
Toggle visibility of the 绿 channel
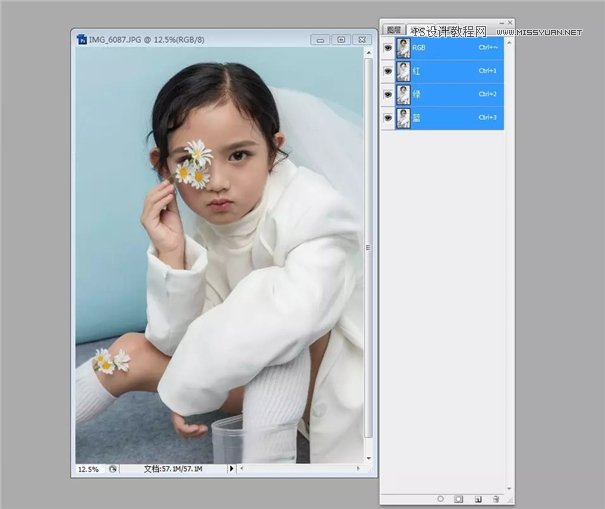[x=388, y=94]
